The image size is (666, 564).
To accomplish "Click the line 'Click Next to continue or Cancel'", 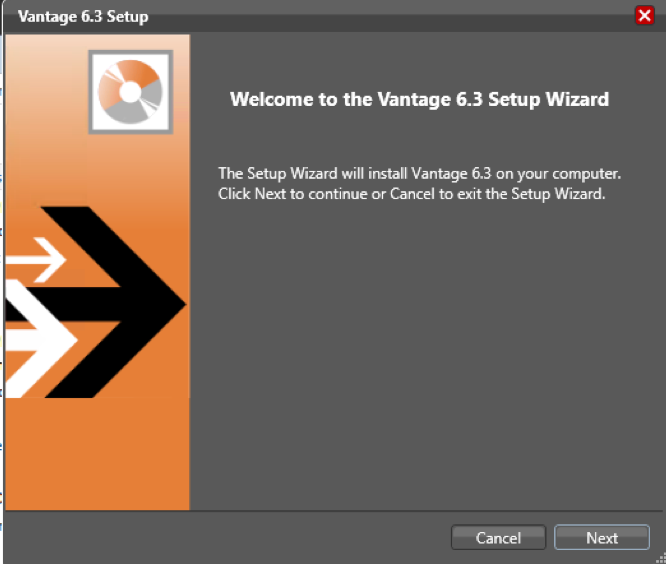I will click(412, 194).
